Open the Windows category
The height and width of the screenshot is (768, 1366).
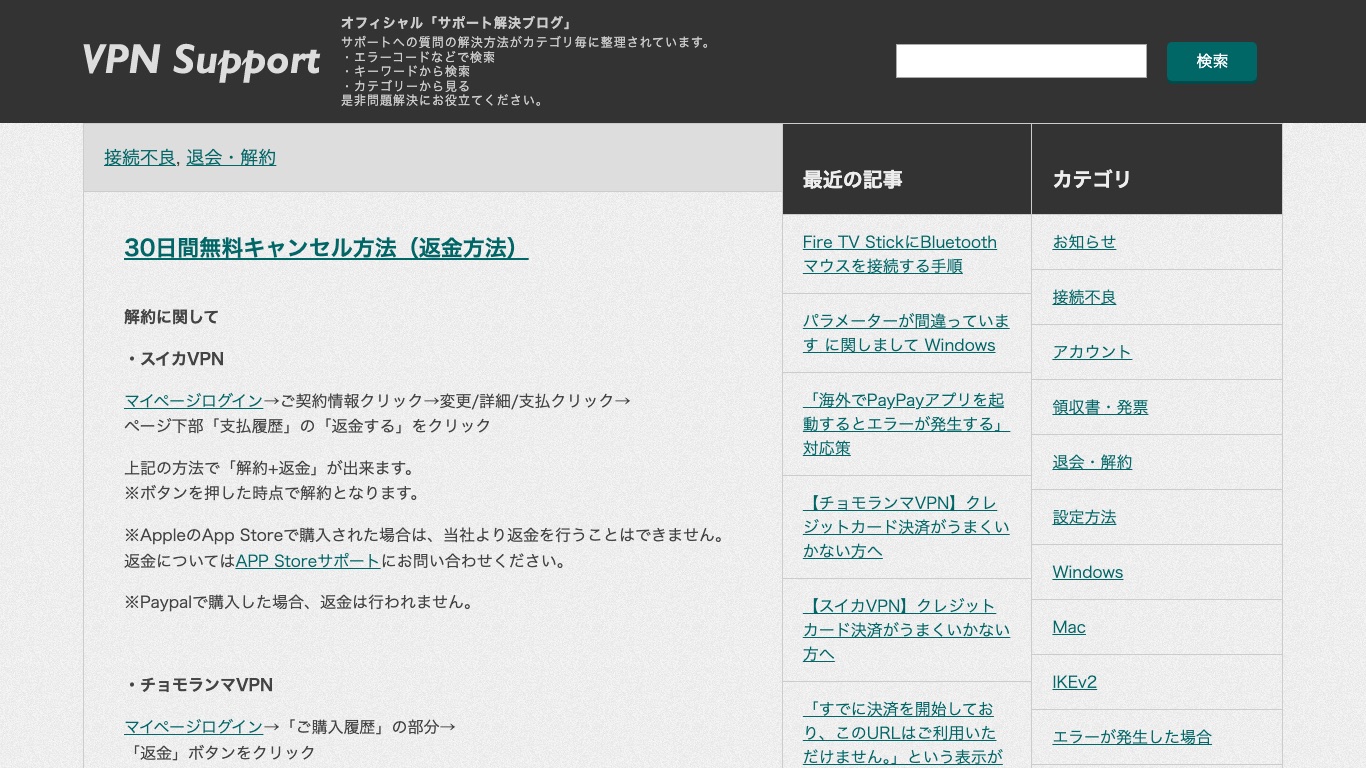click(x=1087, y=572)
